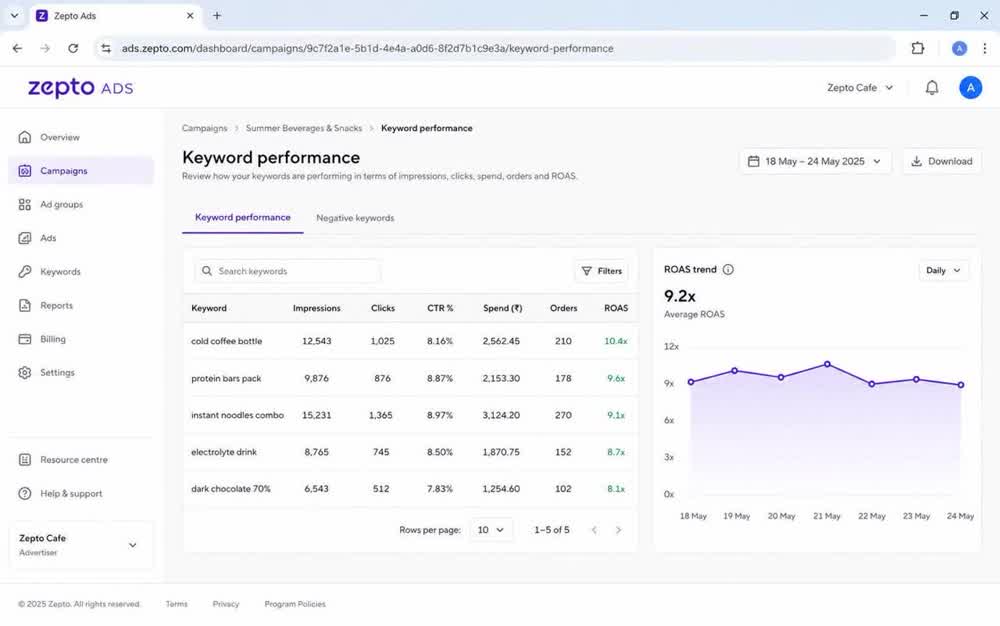
Task: Click the cold coffee bottle keyword
Action: [x=226, y=341]
